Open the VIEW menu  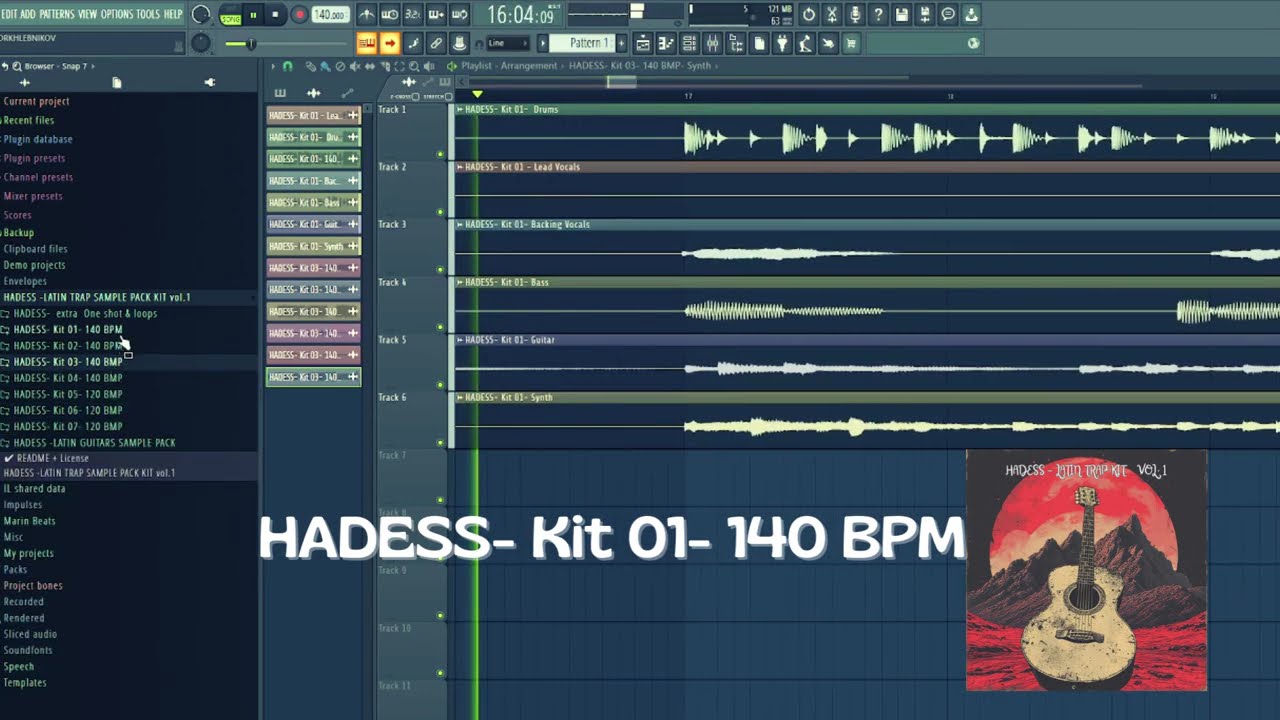point(88,14)
